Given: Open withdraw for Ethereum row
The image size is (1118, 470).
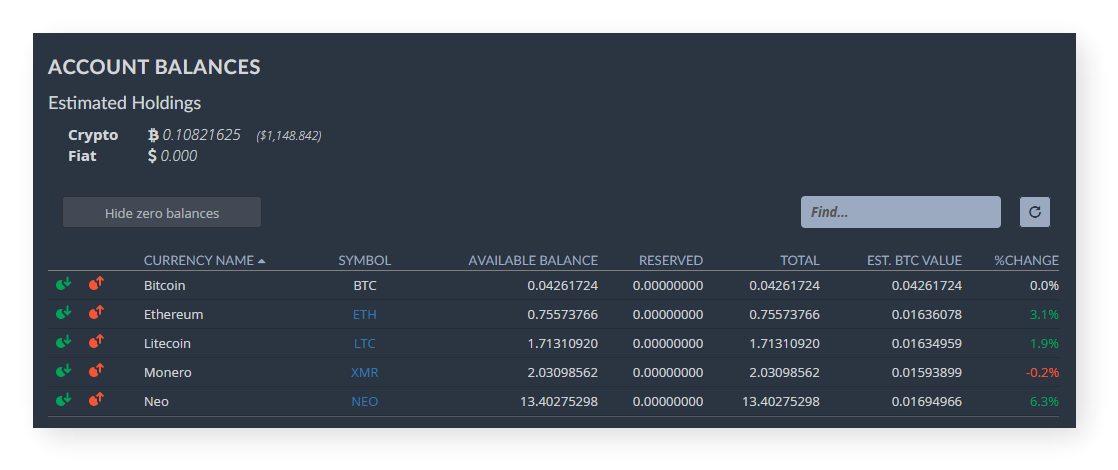Looking at the screenshot, I should (97, 314).
